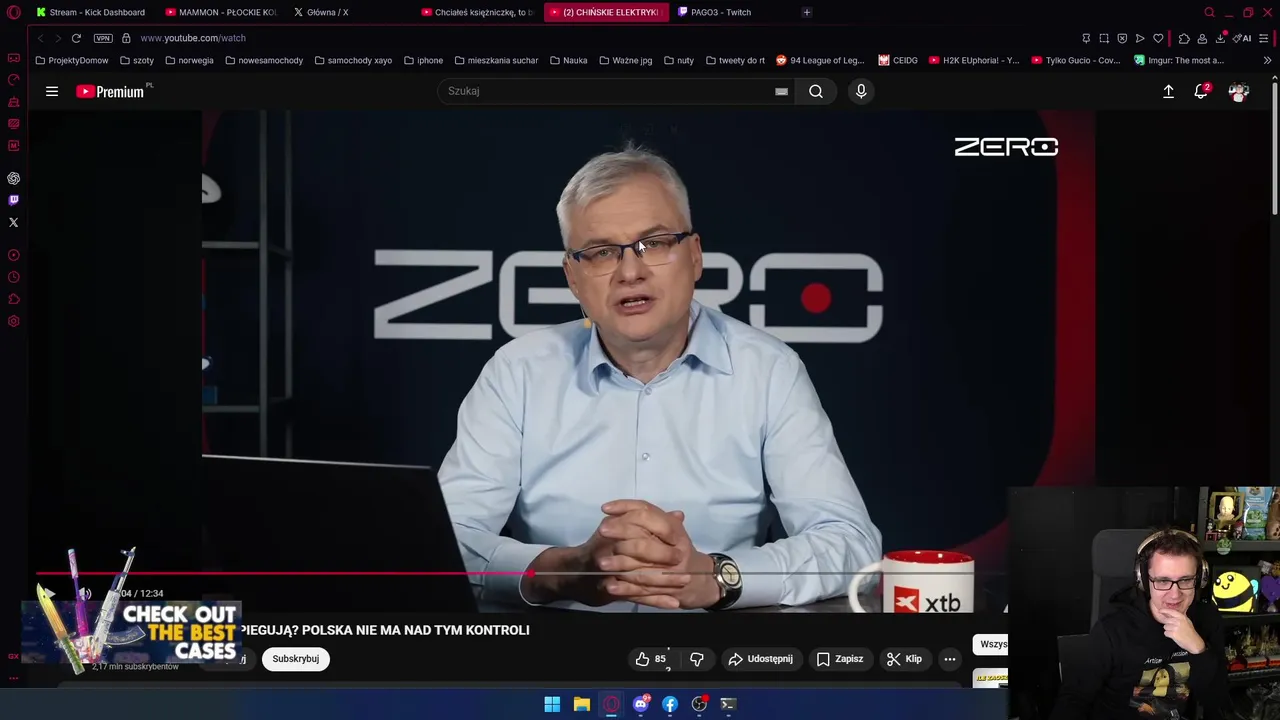Reload the page with refresh icon
The width and height of the screenshot is (1280, 720).
point(76,38)
